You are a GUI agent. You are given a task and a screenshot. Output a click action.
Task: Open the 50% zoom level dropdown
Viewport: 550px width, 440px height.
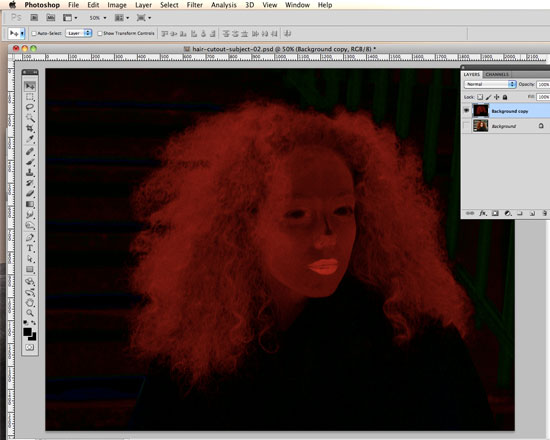click(x=98, y=18)
